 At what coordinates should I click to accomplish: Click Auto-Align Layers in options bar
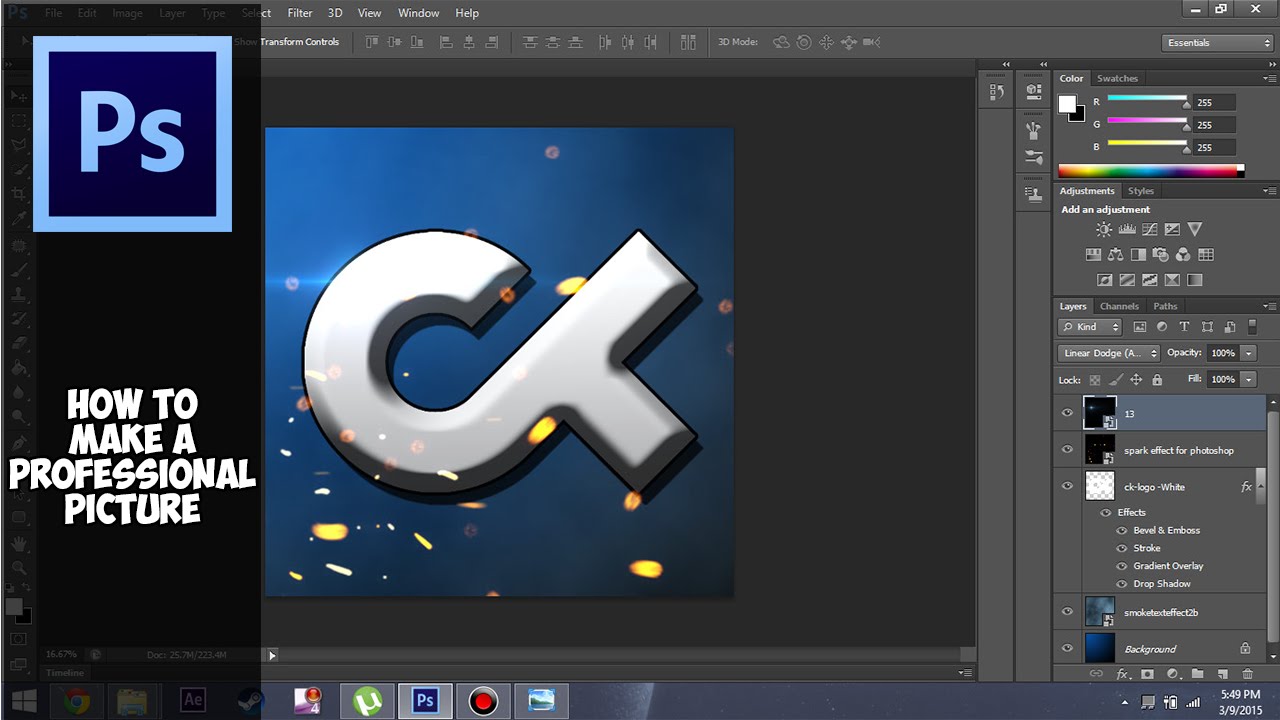[688, 42]
